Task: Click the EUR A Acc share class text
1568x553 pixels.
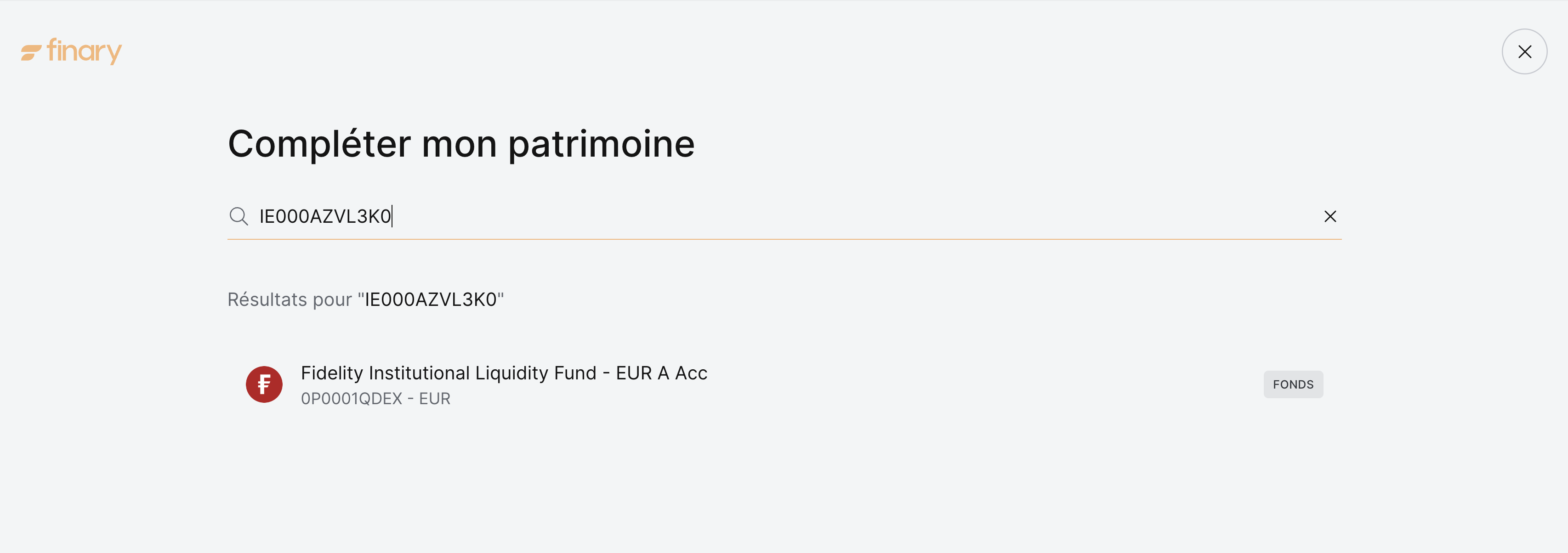Action: click(x=661, y=373)
